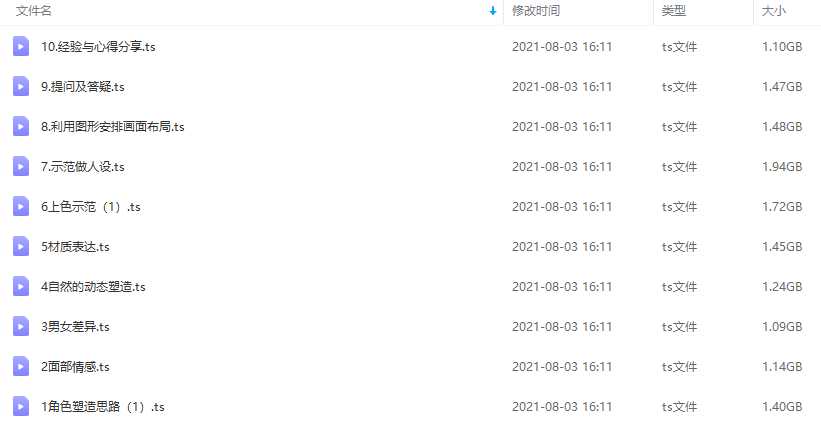This screenshot has width=821, height=437.
Task: Click the video icon beside 9.提问及答疑.ts
Action: coord(21,86)
